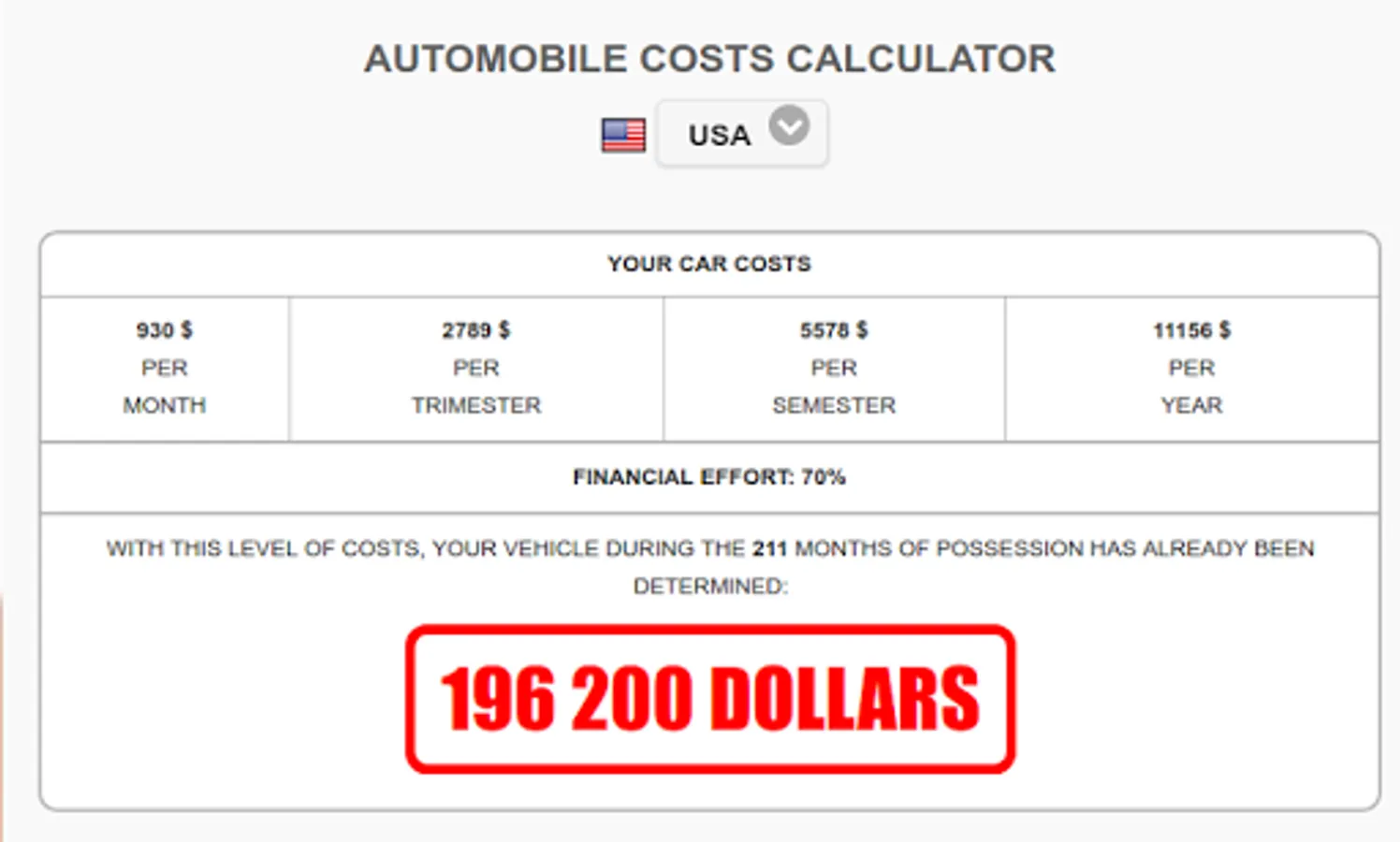Click the word DETERMINED below the sentence
The width and height of the screenshot is (1400, 842).
point(709,587)
